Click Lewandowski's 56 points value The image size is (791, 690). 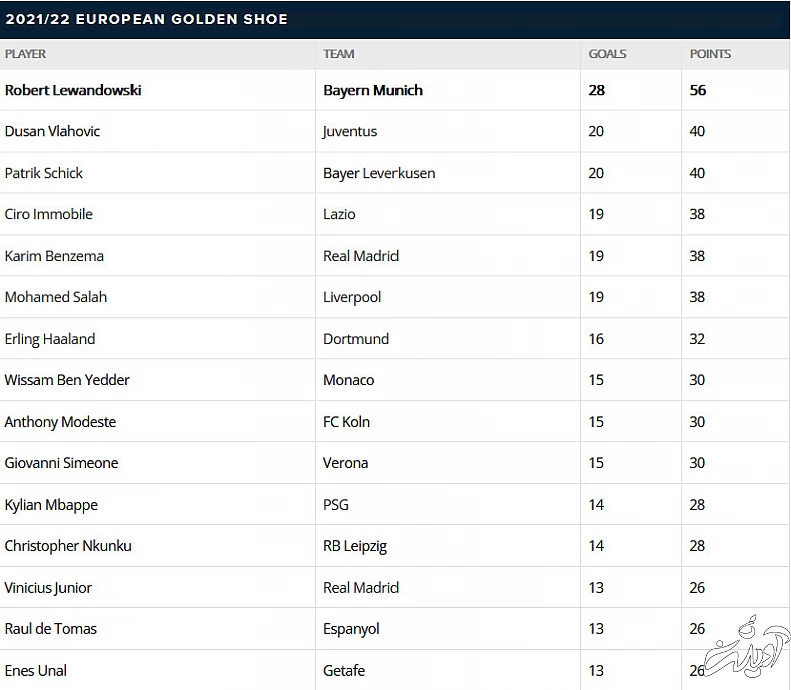point(698,90)
